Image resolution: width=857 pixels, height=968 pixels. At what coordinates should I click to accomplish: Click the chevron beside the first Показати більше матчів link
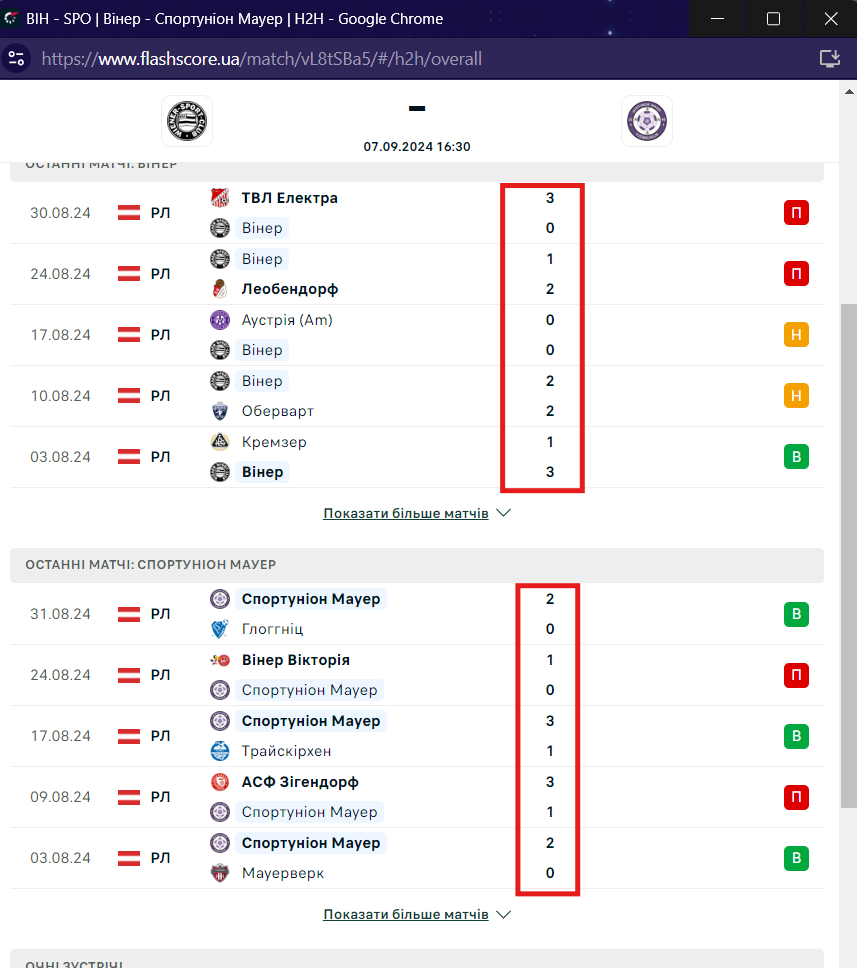tap(504, 513)
